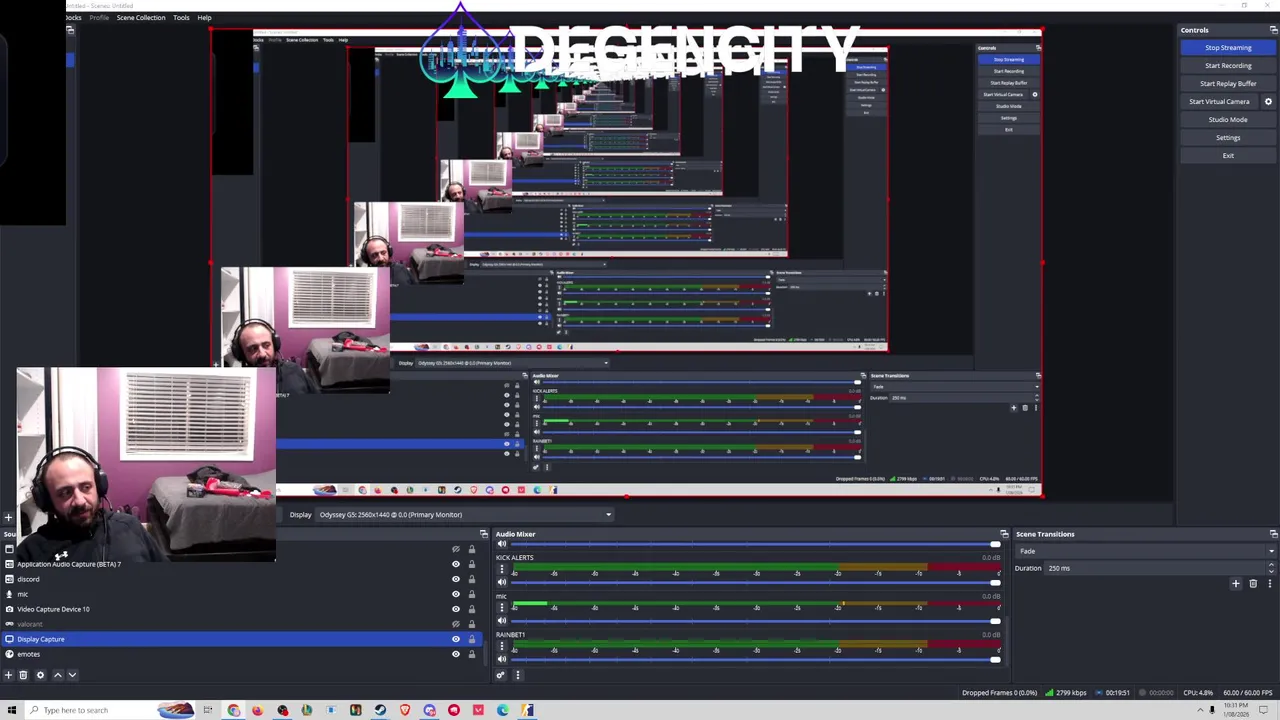Open Brave browser from the taskbar
Screen dimensions: 1280x720
[405, 710]
